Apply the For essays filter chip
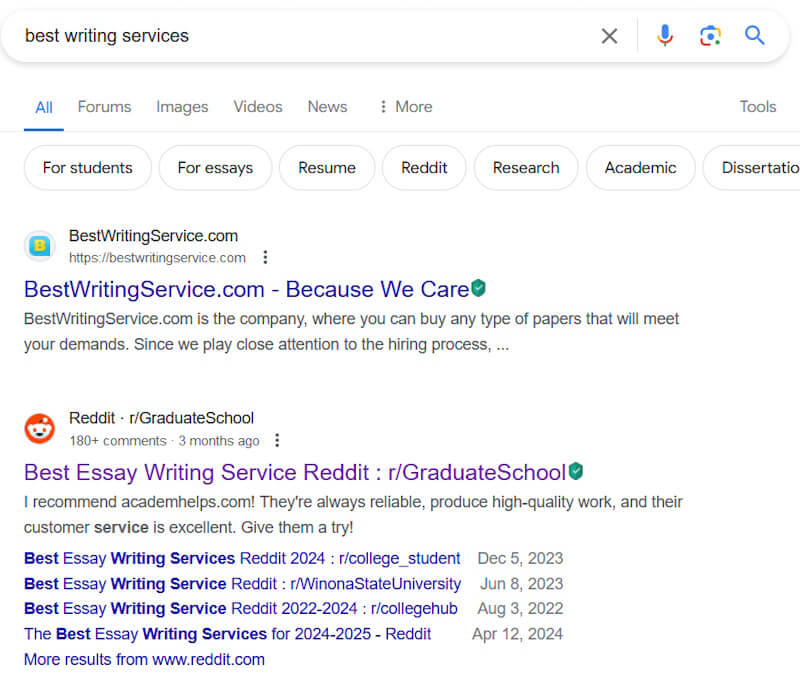The width and height of the screenshot is (800, 686). [215, 168]
